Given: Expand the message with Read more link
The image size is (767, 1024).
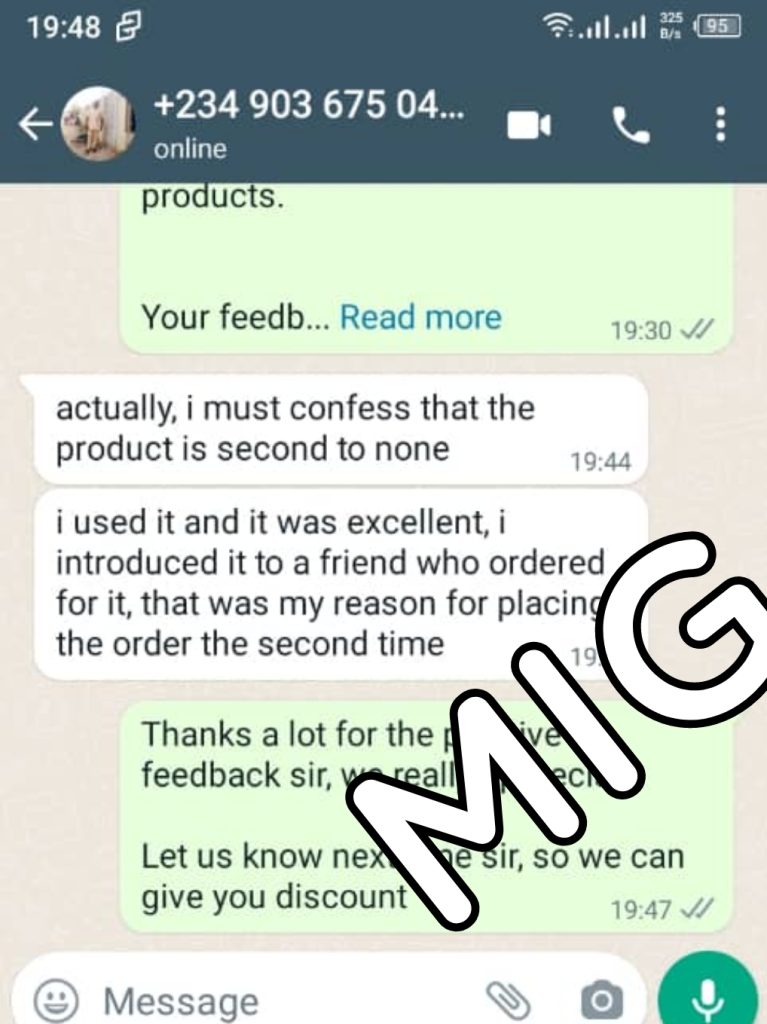Looking at the screenshot, I should (x=421, y=317).
